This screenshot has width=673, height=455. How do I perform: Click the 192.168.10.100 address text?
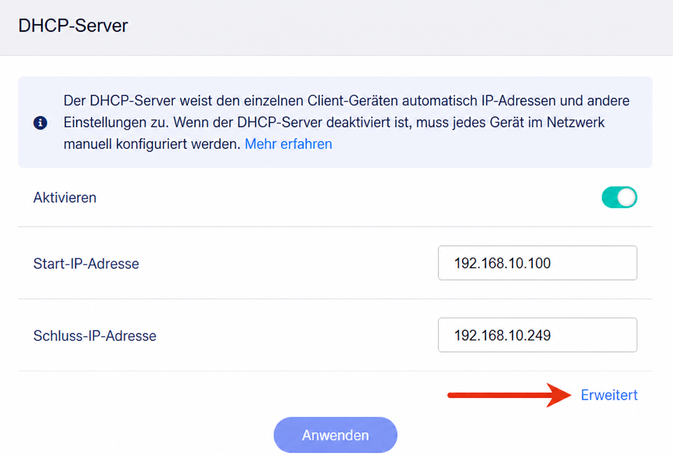coord(503,263)
